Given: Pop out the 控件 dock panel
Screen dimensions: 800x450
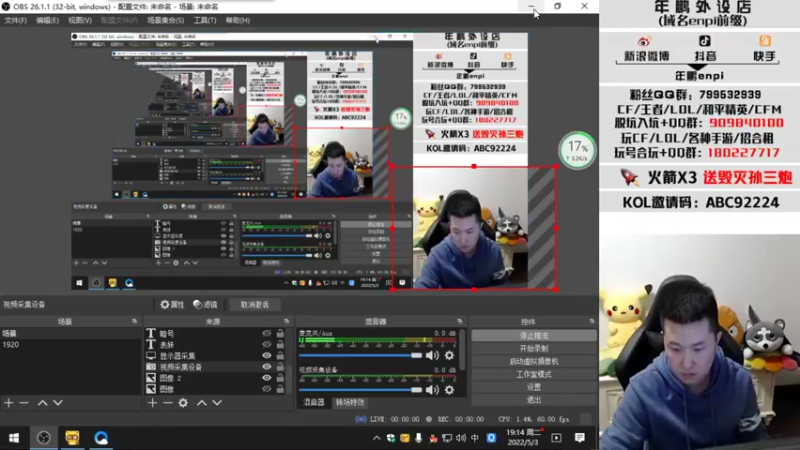Looking at the screenshot, I should click(x=592, y=321).
